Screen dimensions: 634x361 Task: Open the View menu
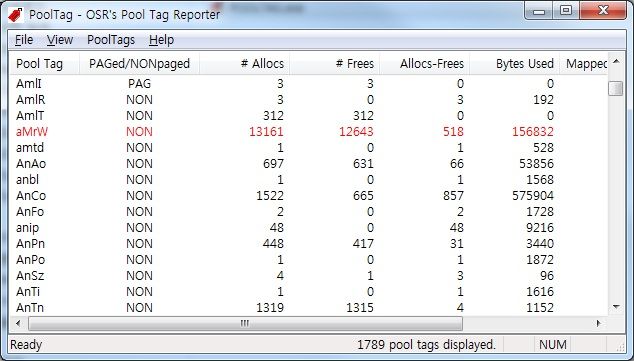point(60,40)
